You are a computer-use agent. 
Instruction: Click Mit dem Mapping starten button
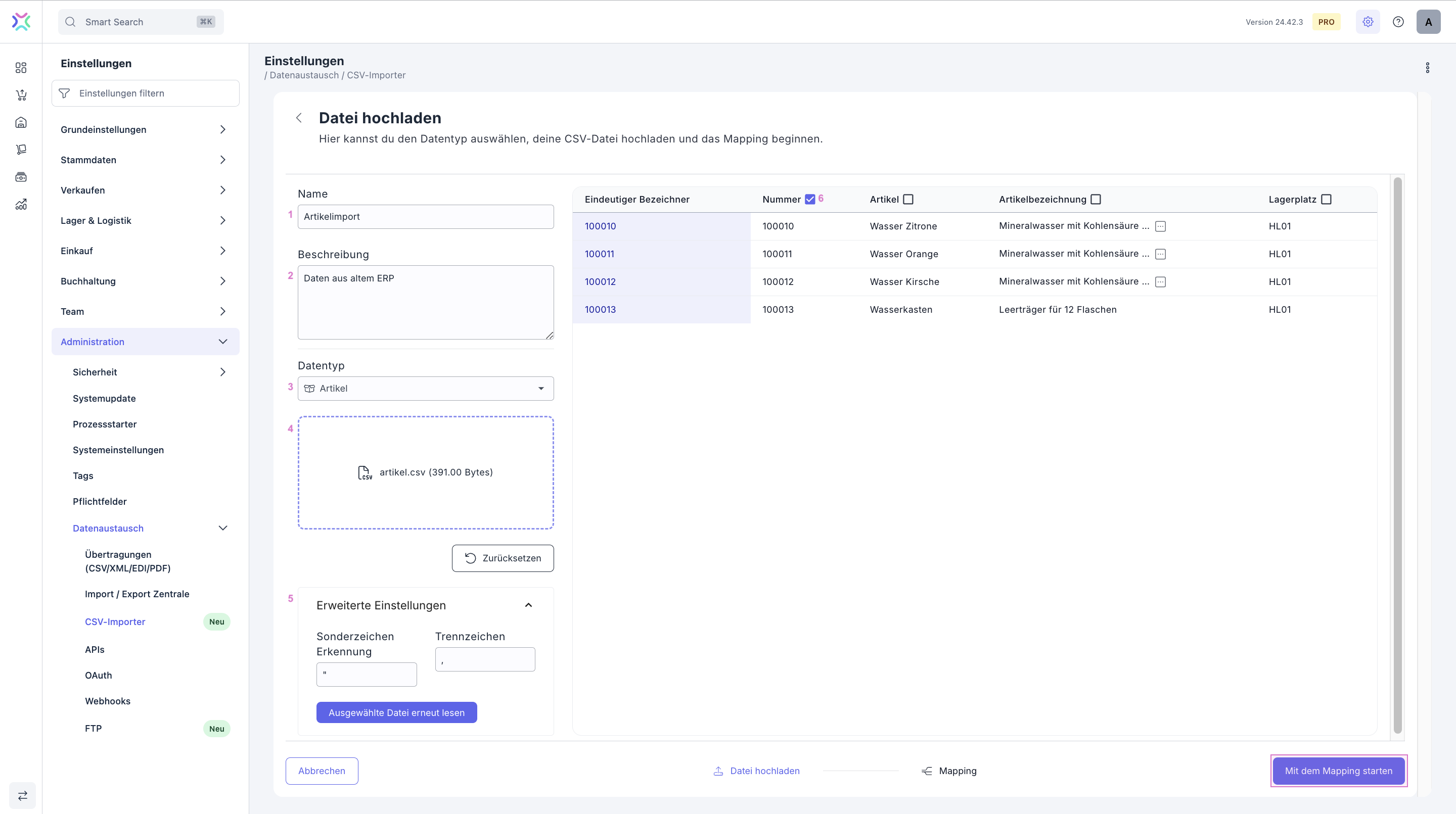tap(1338, 771)
